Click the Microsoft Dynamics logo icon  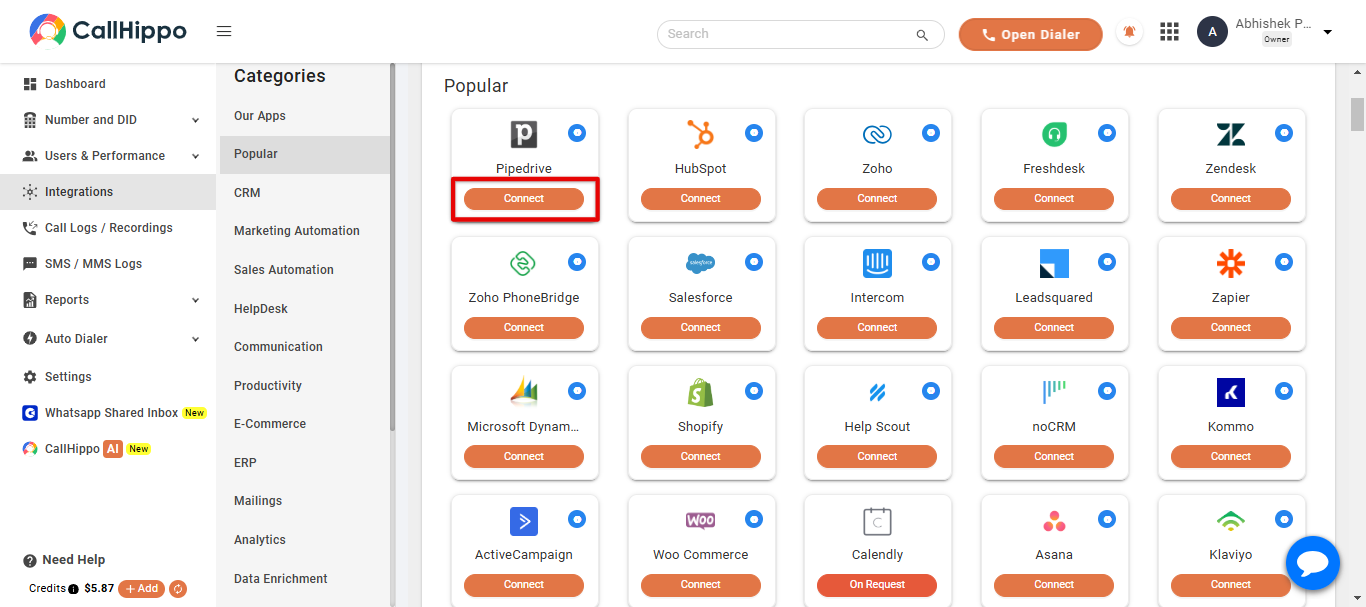tap(524, 392)
